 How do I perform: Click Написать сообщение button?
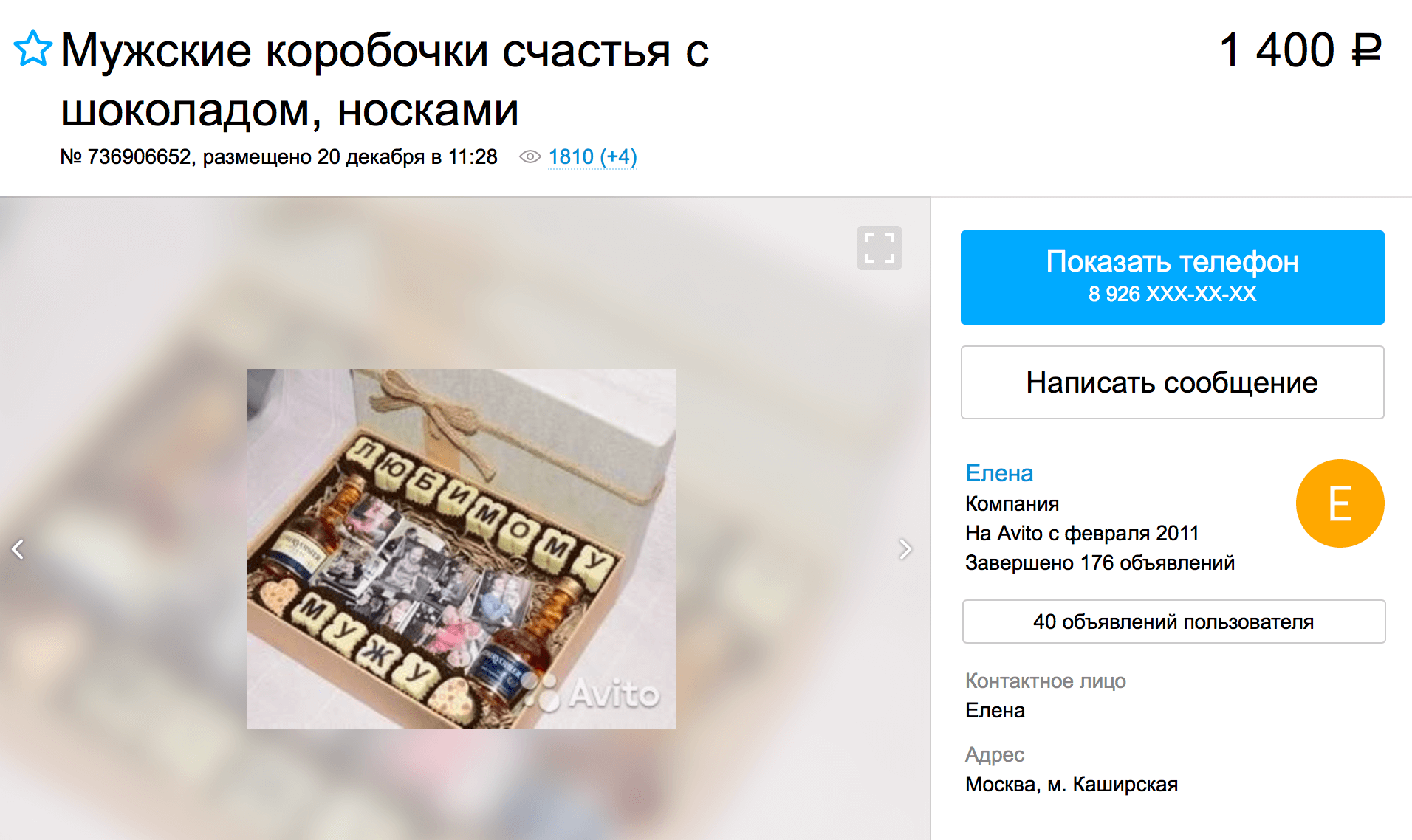(1172, 382)
